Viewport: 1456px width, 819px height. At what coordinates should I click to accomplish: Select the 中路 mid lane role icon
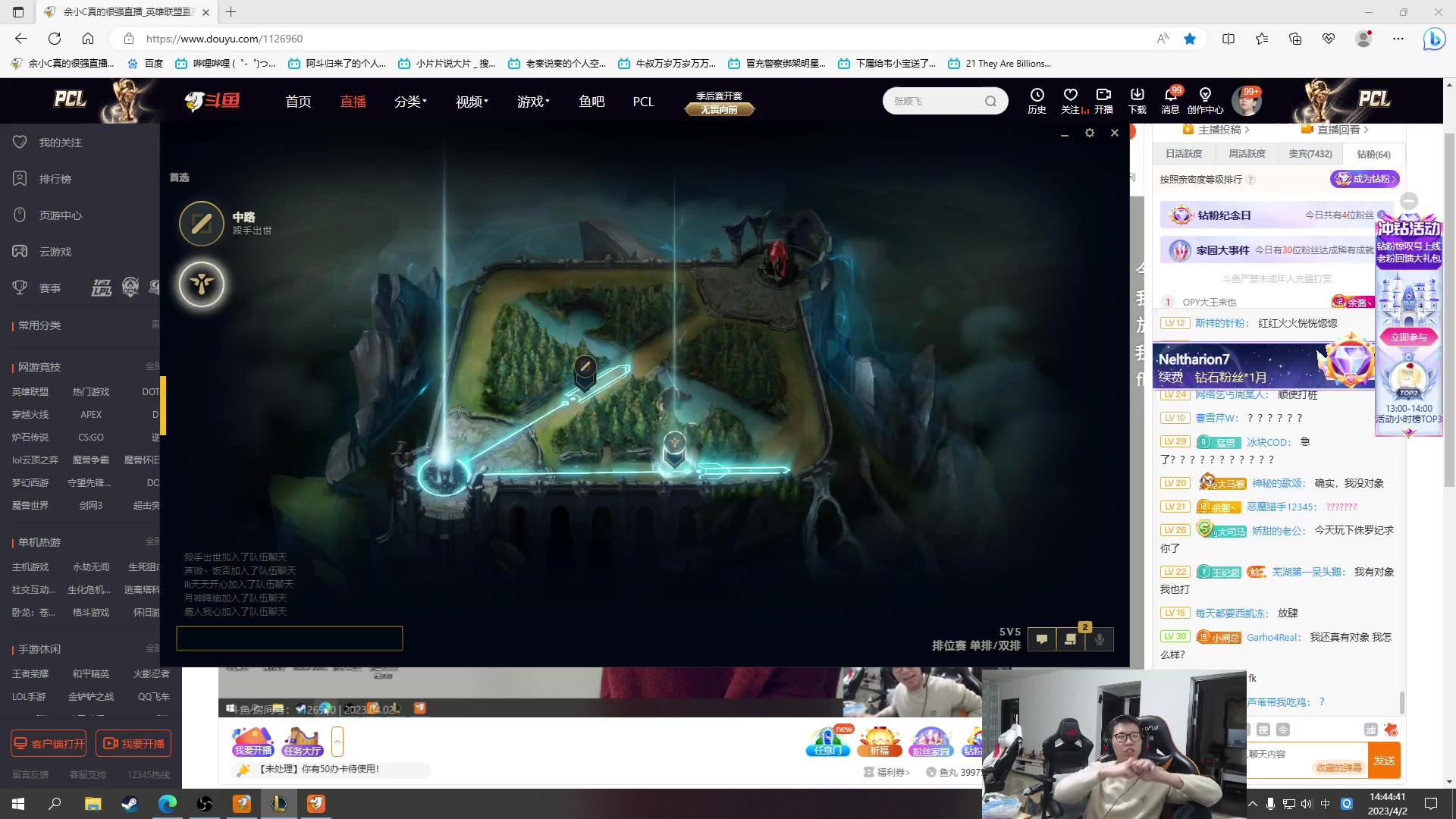[202, 223]
